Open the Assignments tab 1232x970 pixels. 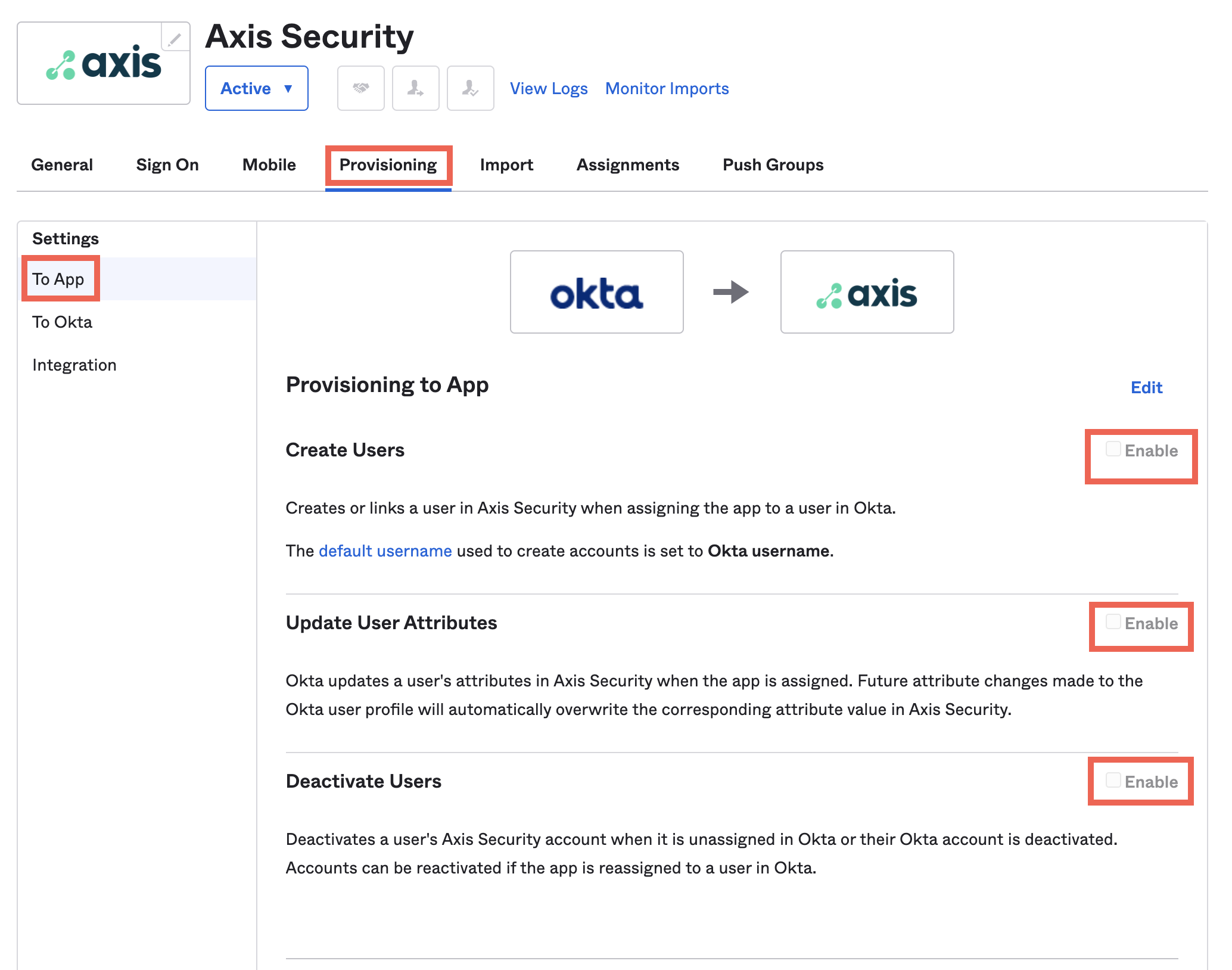coord(628,165)
